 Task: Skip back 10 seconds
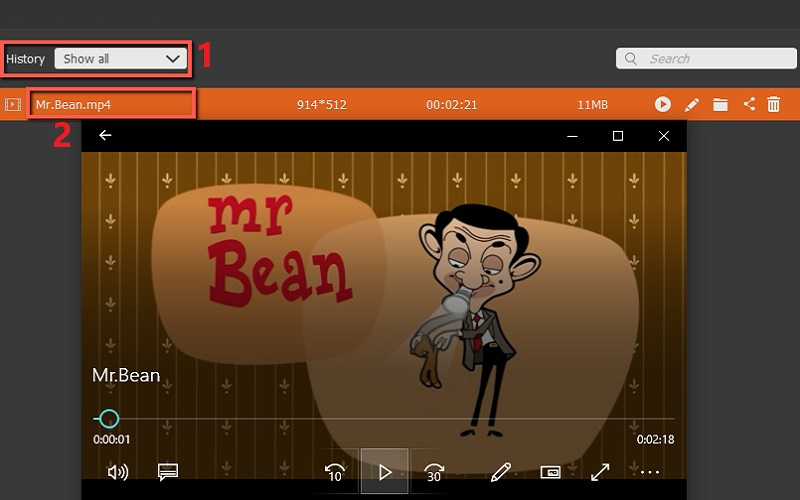tap(335, 472)
